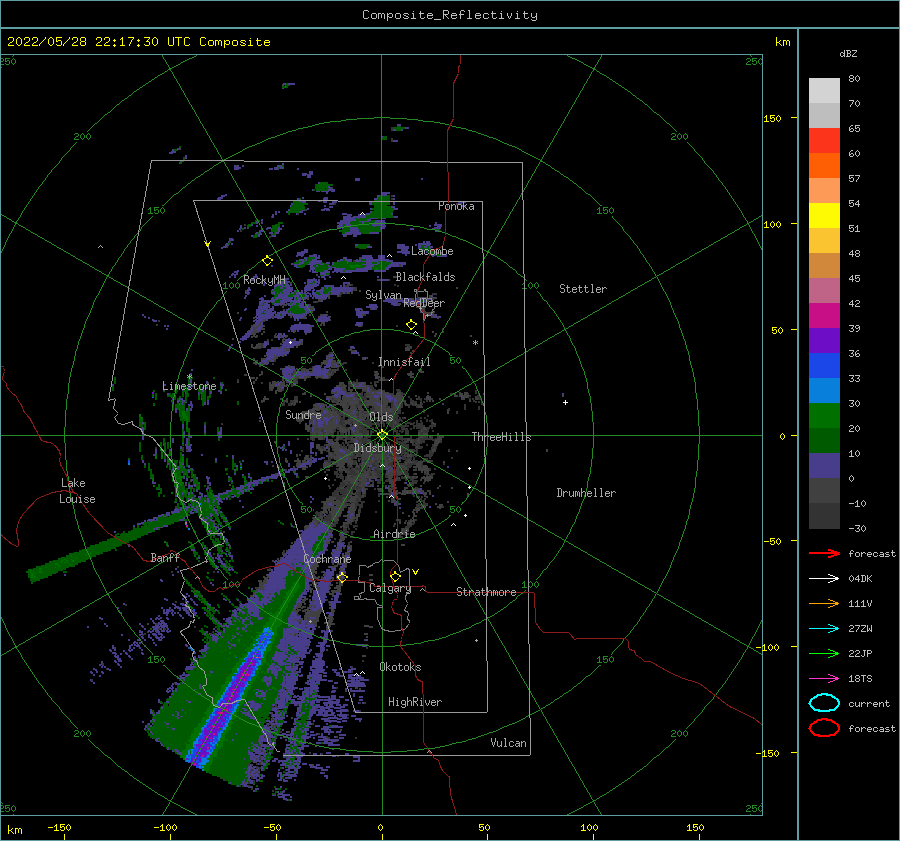
Task: Select the 36 dBZ purple color swatch
Action: [824, 340]
